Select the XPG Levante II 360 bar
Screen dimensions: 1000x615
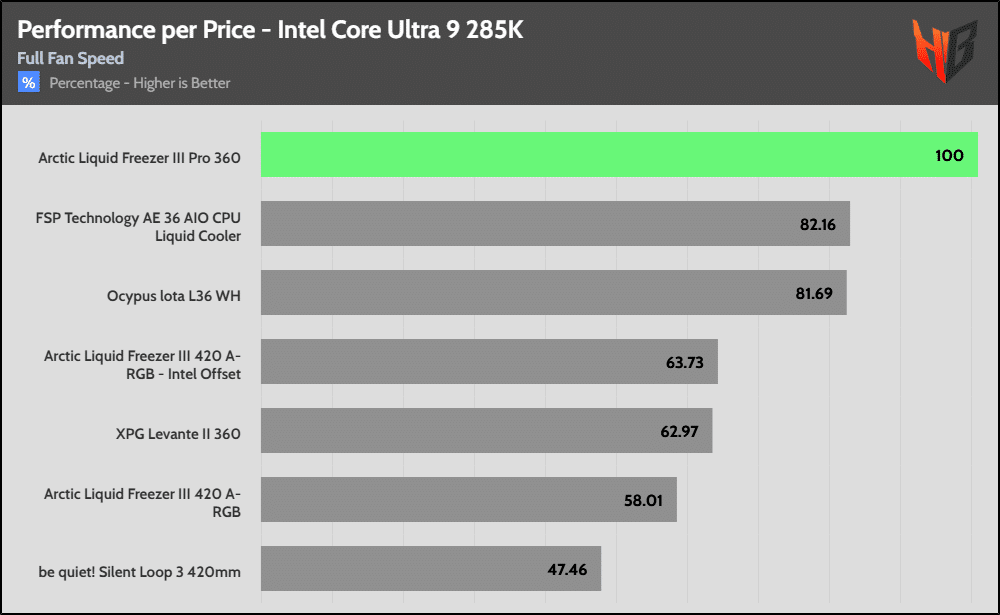tap(480, 431)
